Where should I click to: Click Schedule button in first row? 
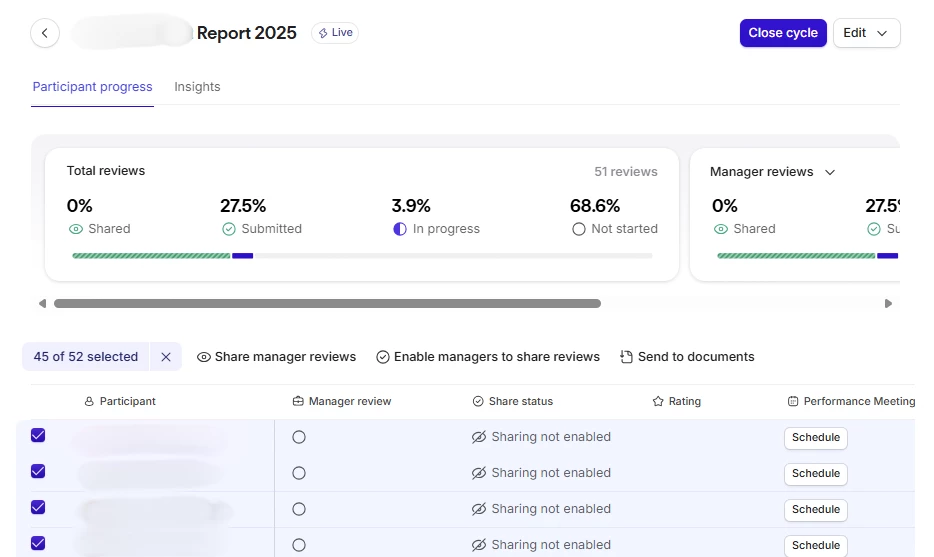tap(815, 438)
